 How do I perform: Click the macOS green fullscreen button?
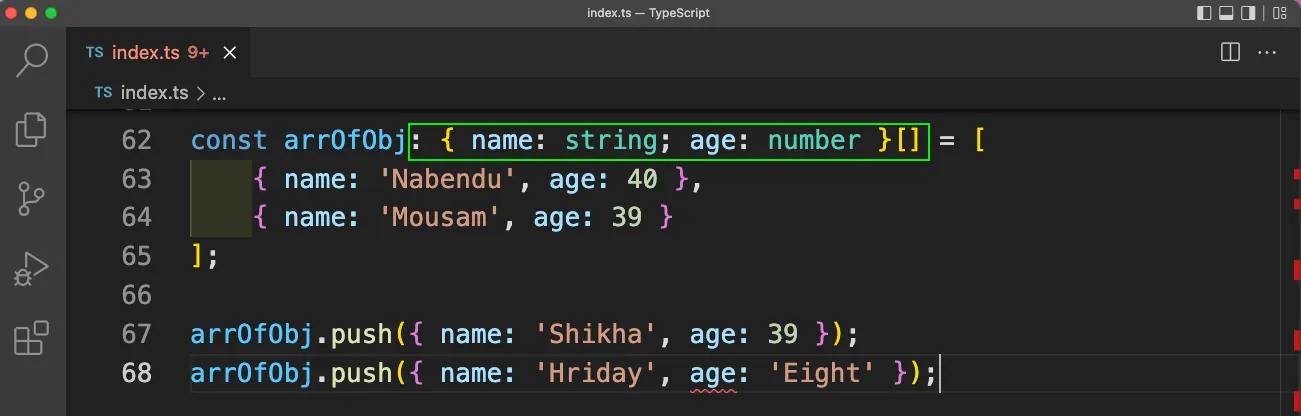[x=52, y=13]
